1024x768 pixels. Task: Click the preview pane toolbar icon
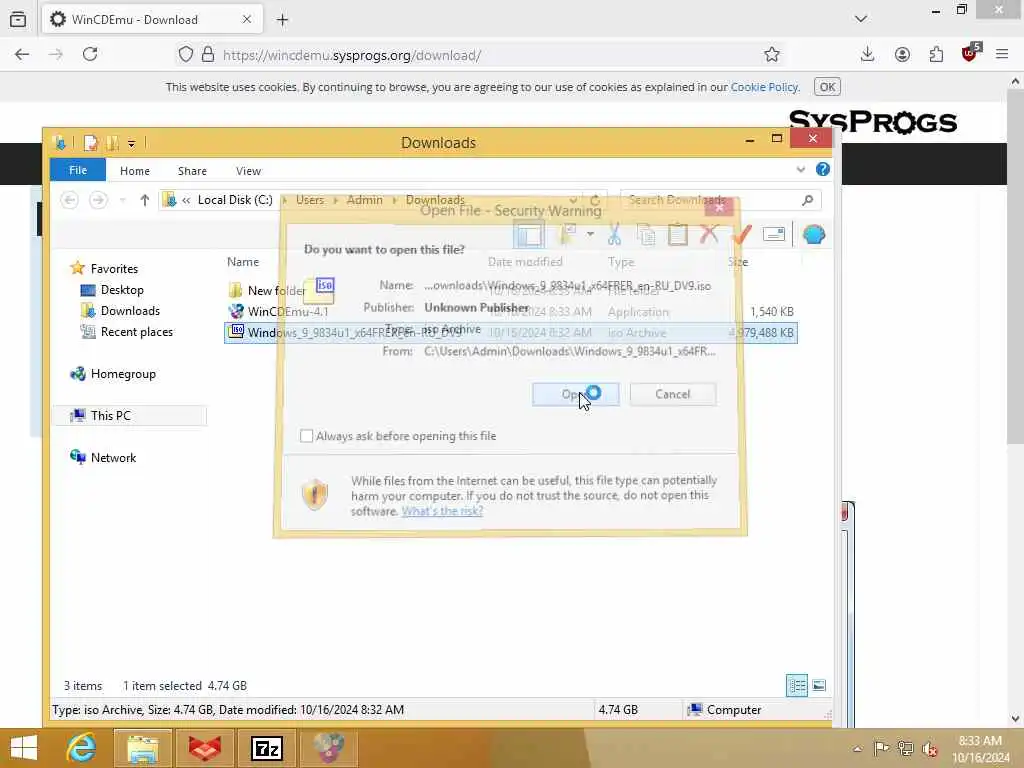click(529, 234)
